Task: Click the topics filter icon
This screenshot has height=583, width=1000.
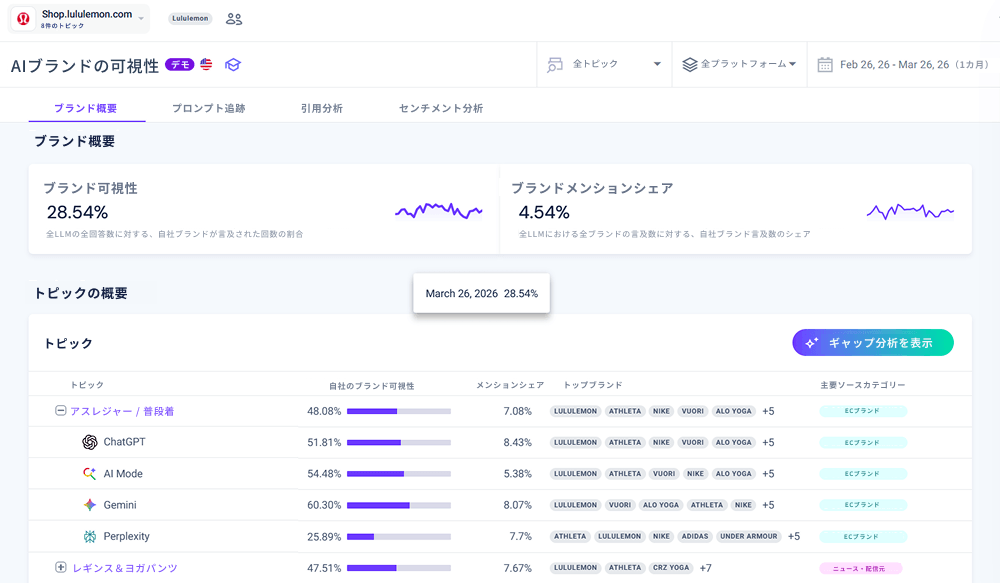Action: point(555,64)
